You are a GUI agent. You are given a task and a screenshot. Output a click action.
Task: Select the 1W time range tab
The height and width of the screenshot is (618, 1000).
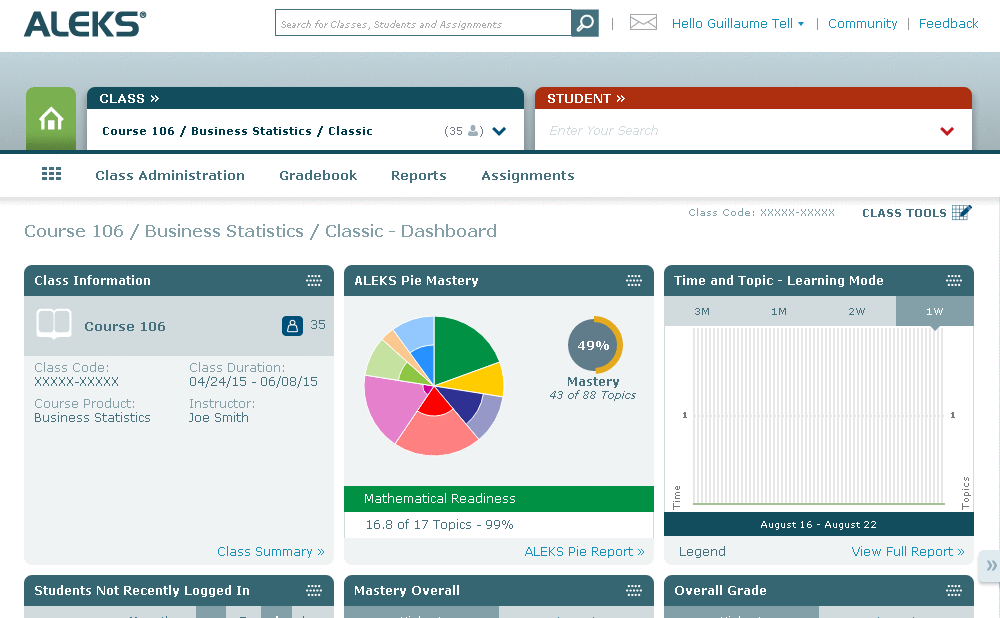click(x=935, y=311)
